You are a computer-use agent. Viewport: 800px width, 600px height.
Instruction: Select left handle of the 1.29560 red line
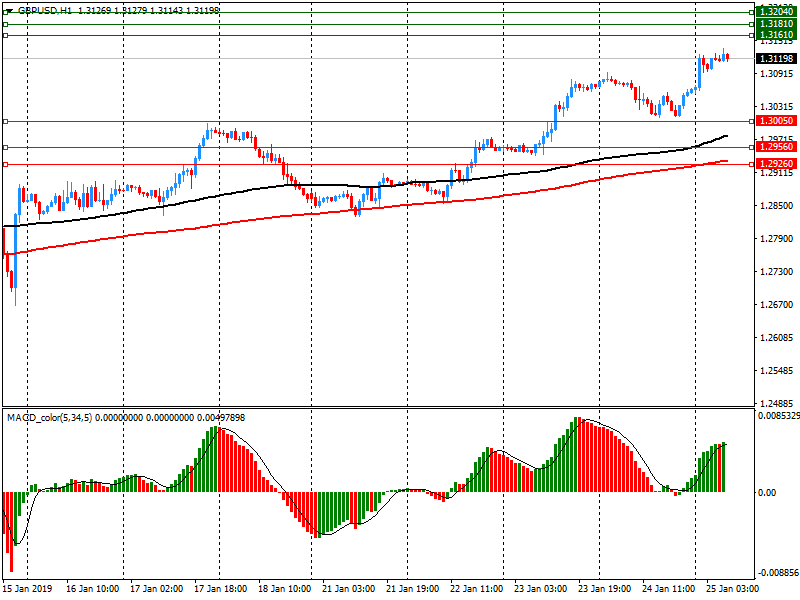pos(6,147)
